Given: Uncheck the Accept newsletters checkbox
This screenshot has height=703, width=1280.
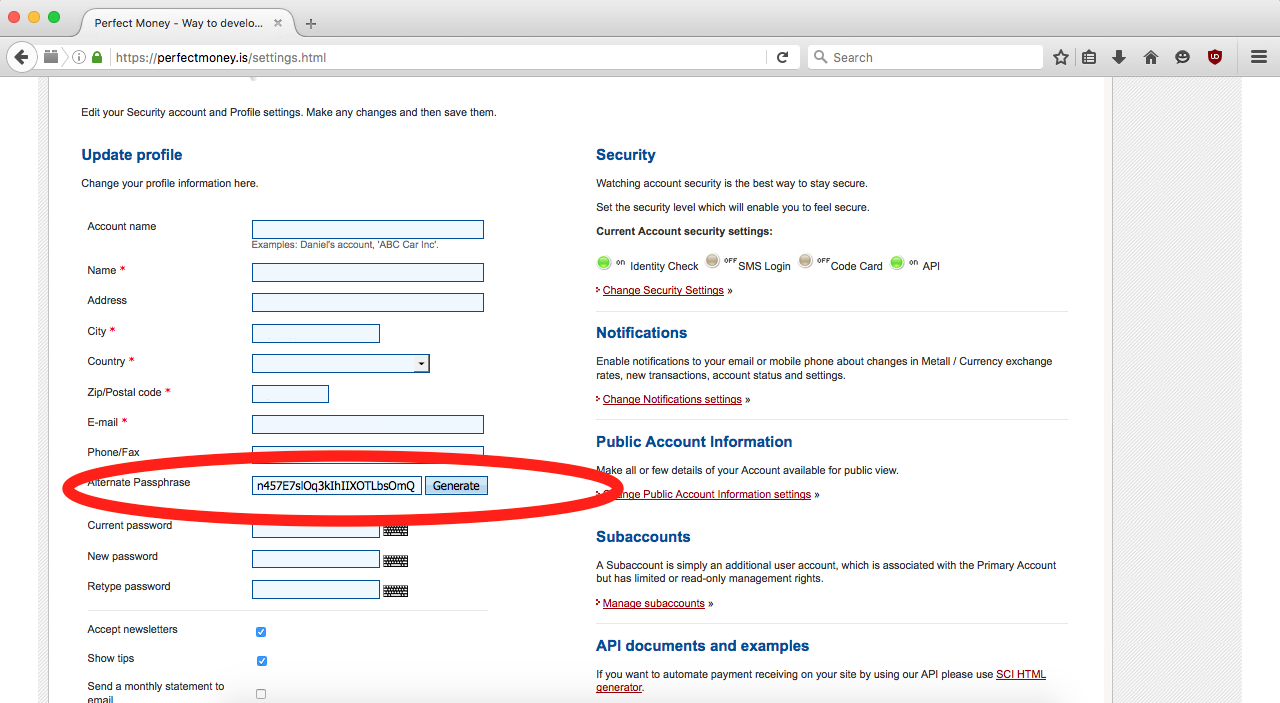Looking at the screenshot, I should click(261, 632).
